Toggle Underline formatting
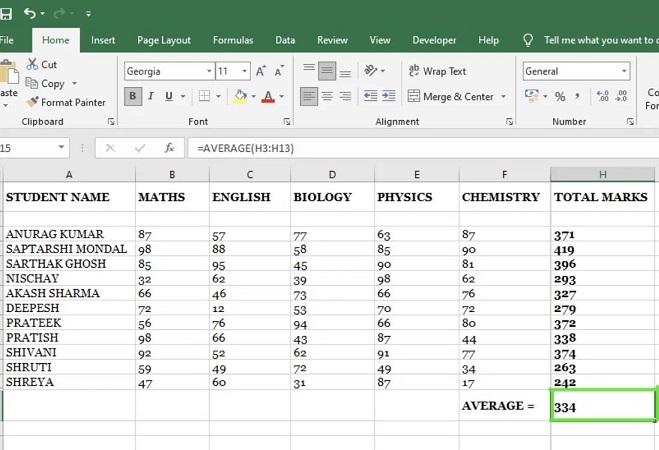 click(x=169, y=96)
